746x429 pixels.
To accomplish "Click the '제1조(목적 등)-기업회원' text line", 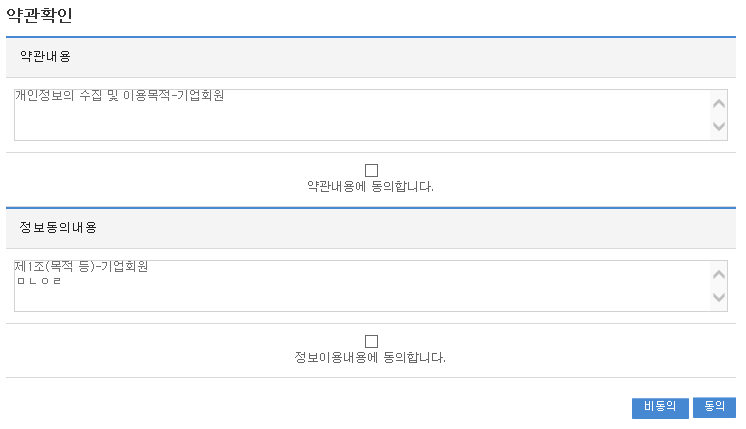I will (x=82, y=267).
